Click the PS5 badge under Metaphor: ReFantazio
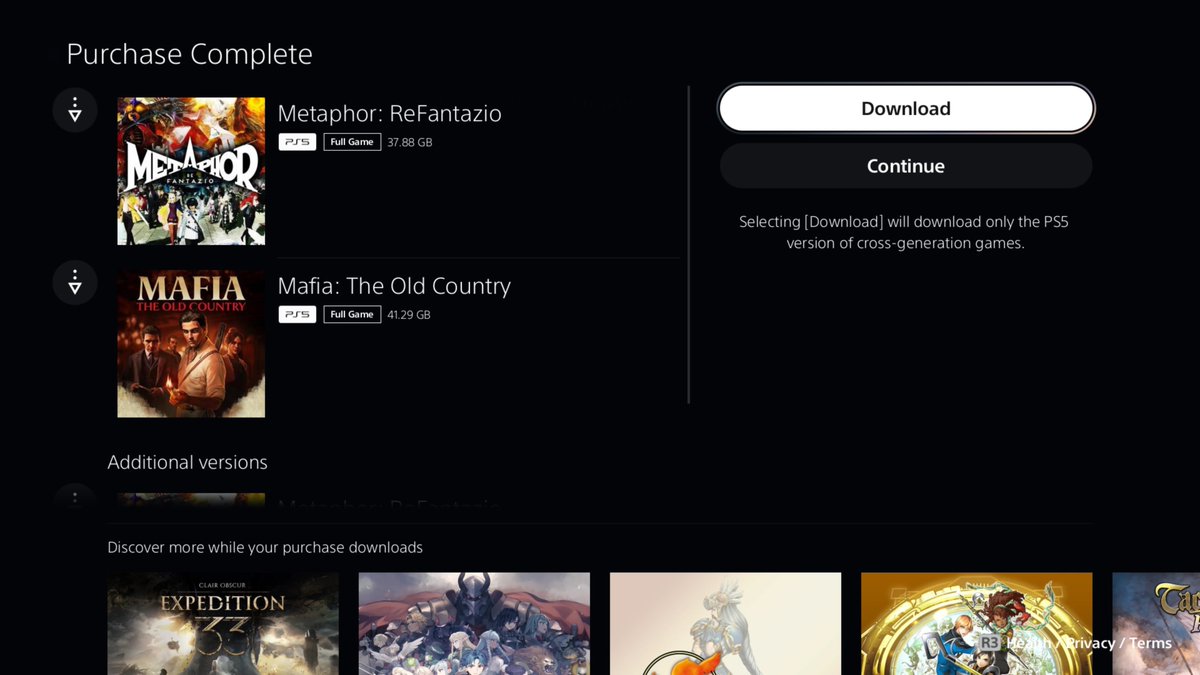The image size is (1200, 675). tap(297, 142)
